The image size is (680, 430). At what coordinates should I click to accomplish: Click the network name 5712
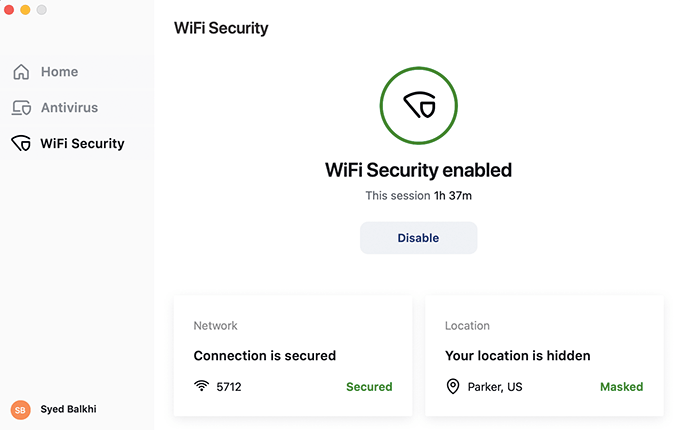(229, 386)
